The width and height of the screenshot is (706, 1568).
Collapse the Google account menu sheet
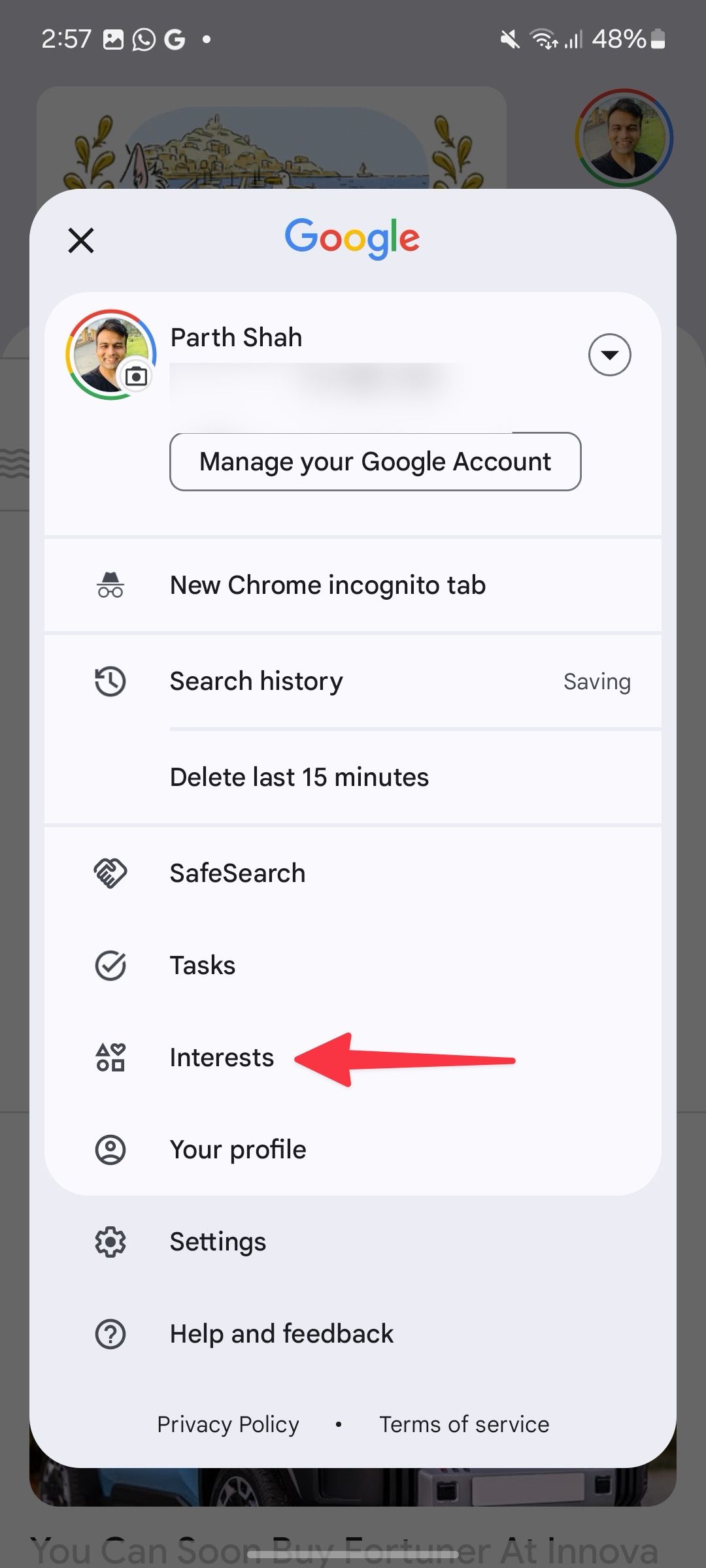80,240
